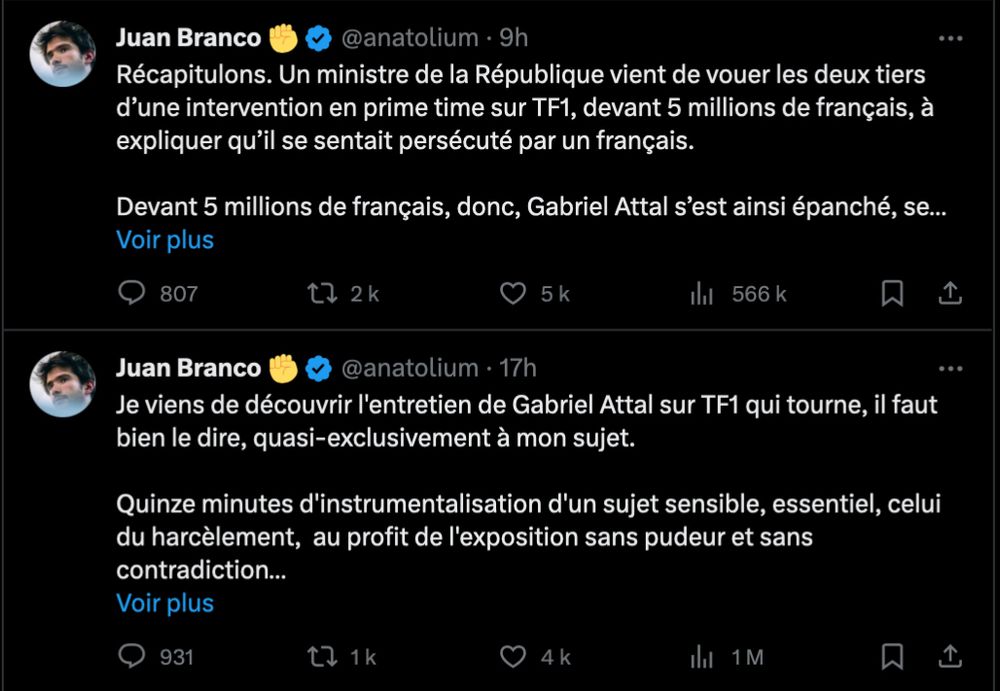Reply to the top tweet about Gabriel Attal
Screen dimensions: 1000x691
pyautogui.click(x=131, y=293)
